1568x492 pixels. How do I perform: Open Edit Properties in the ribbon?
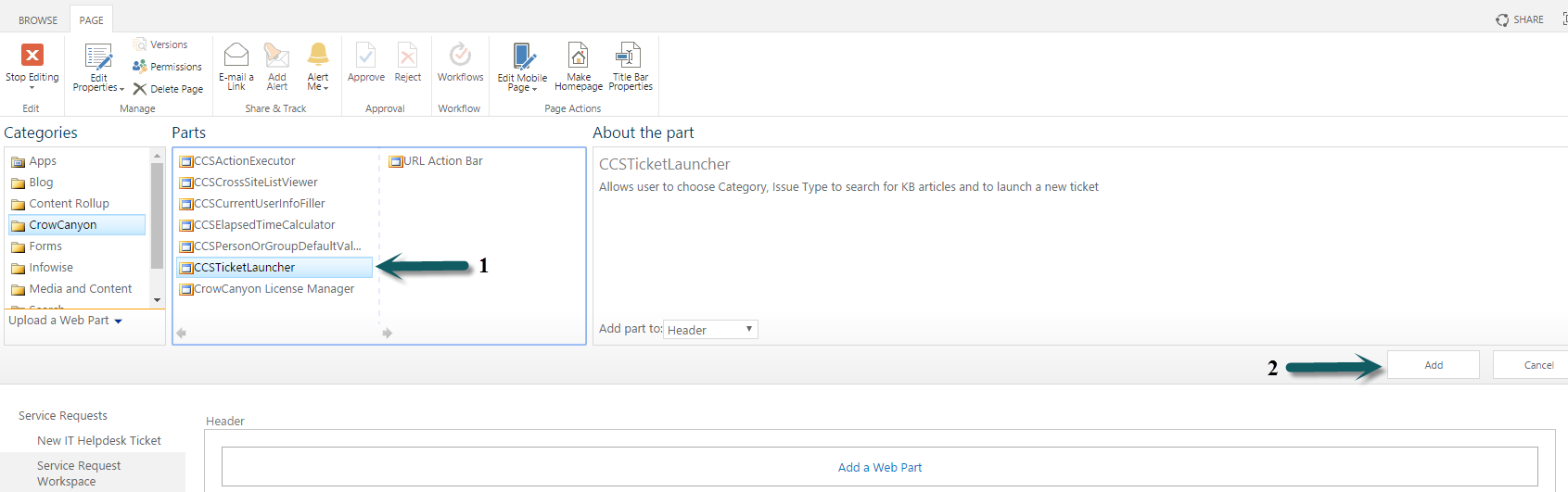(x=98, y=69)
